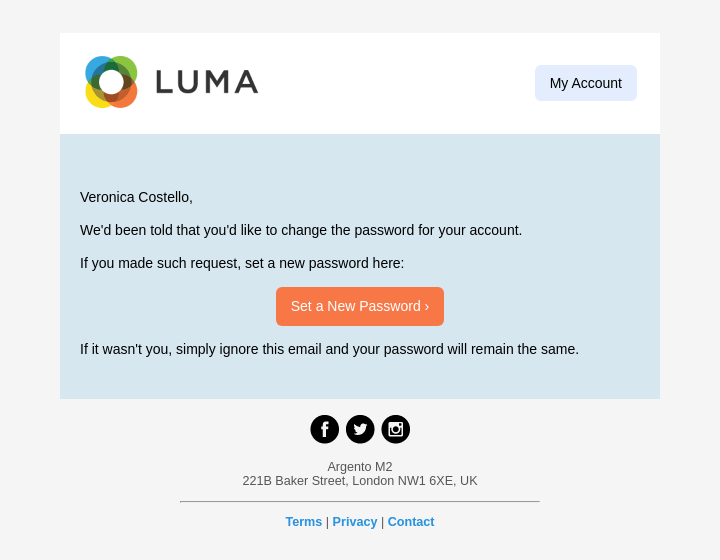Click the 221B Baker Street address line
Viewport: 720px width, 560px height.
(x=360, y=481)
